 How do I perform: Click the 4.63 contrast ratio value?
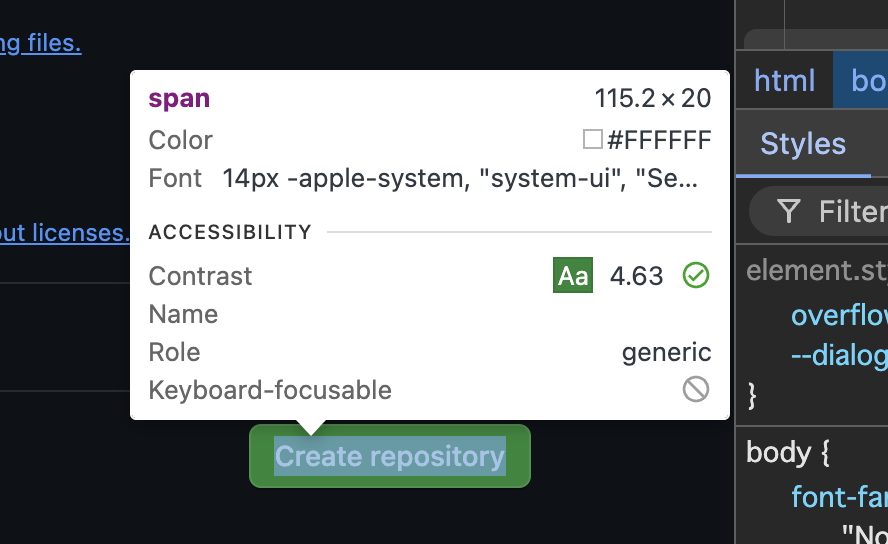[x=636, y=276]
